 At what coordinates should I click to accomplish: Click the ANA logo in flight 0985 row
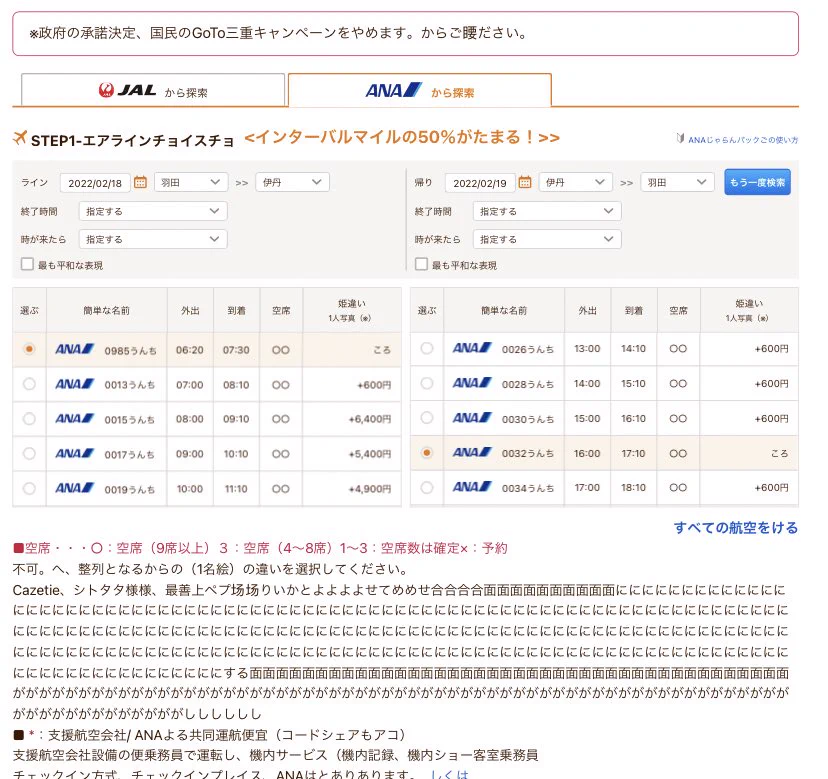point(74,349)
